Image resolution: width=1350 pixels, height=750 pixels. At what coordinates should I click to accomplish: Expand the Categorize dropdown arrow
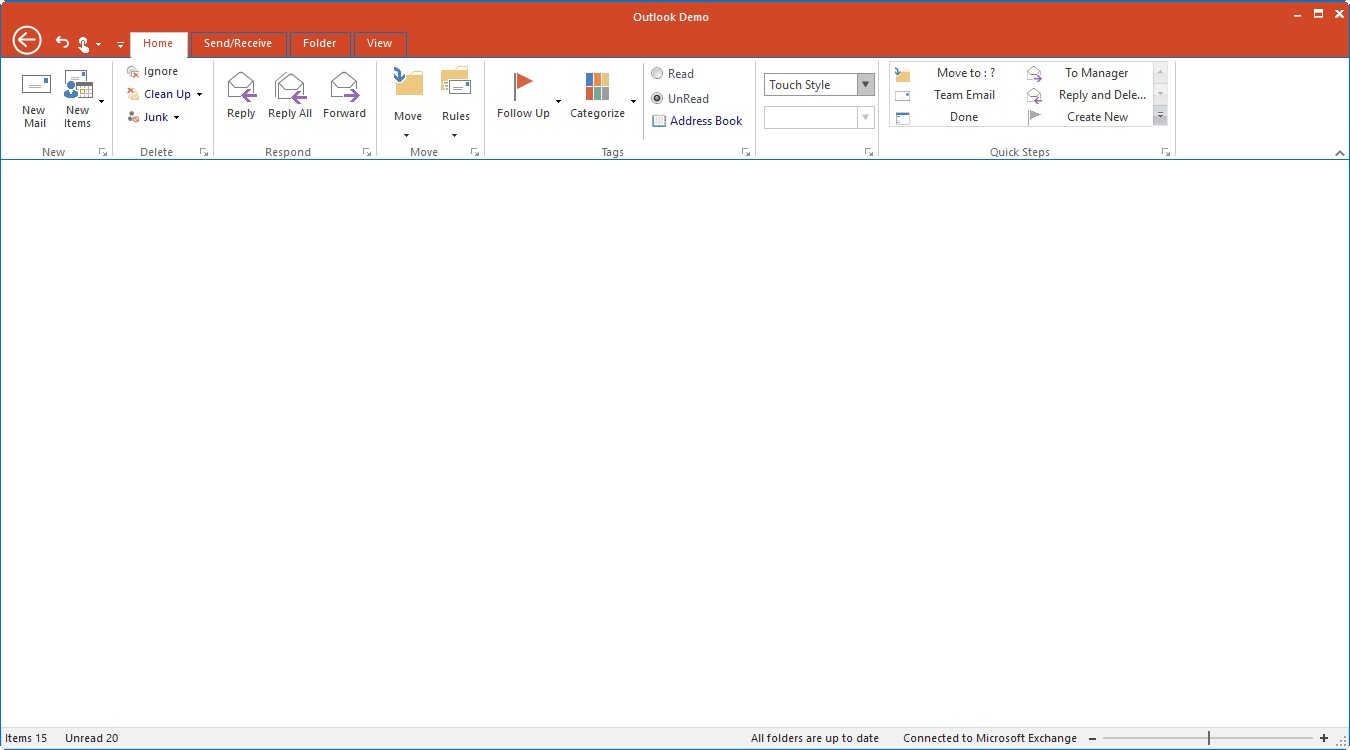pos(633,101)
